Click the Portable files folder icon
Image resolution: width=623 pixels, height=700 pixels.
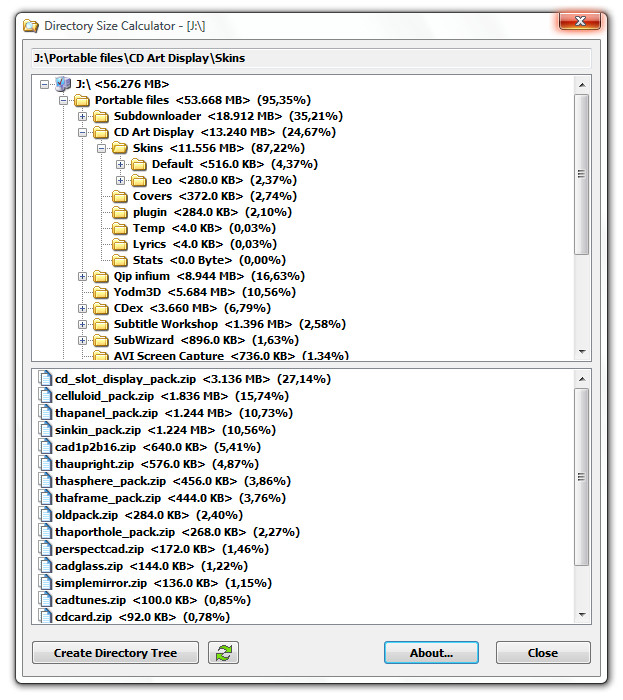pyautogui.click(x=82, y=100)
